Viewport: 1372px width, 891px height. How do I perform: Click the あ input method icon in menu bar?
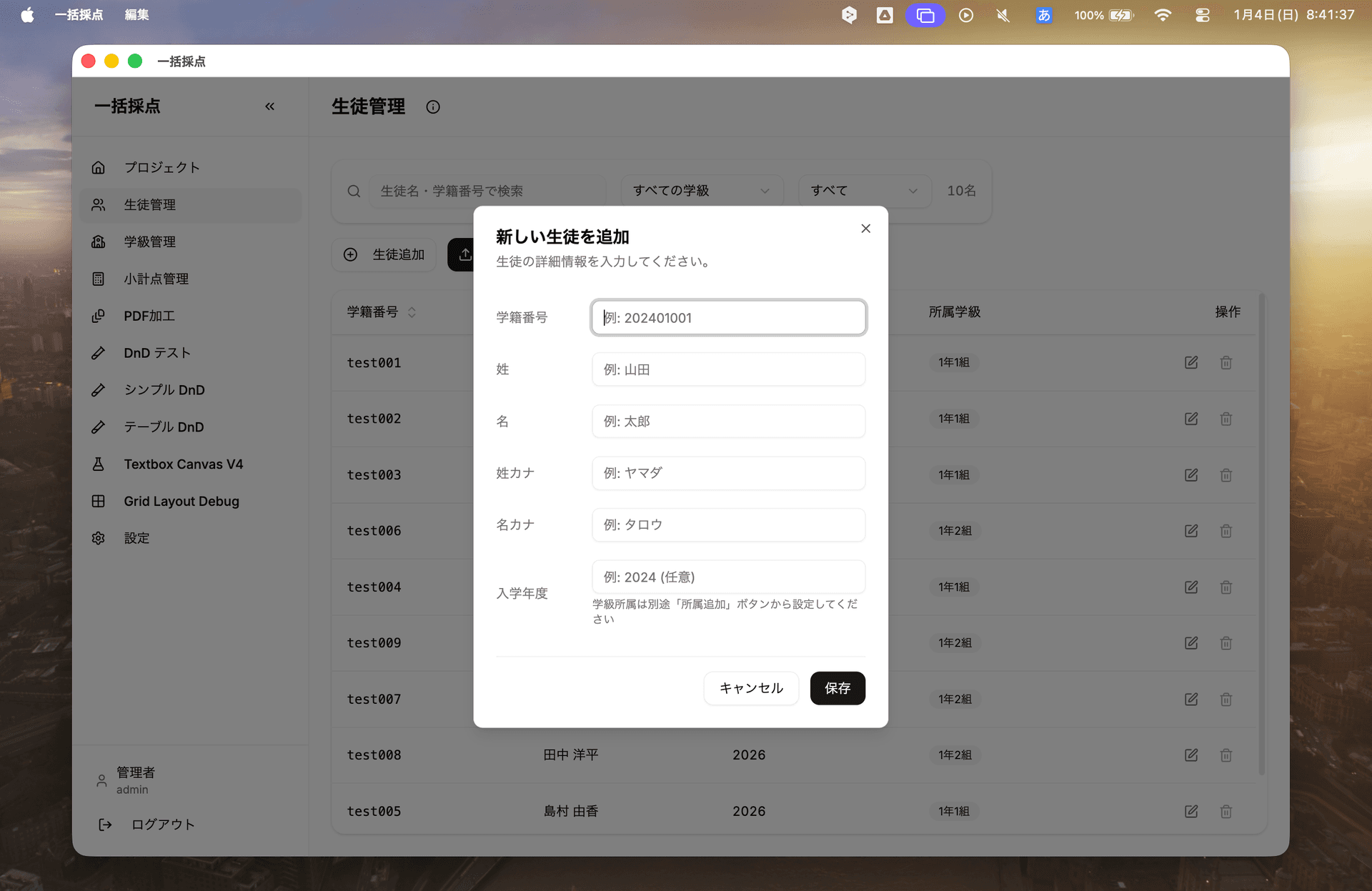pos(1043,14)
